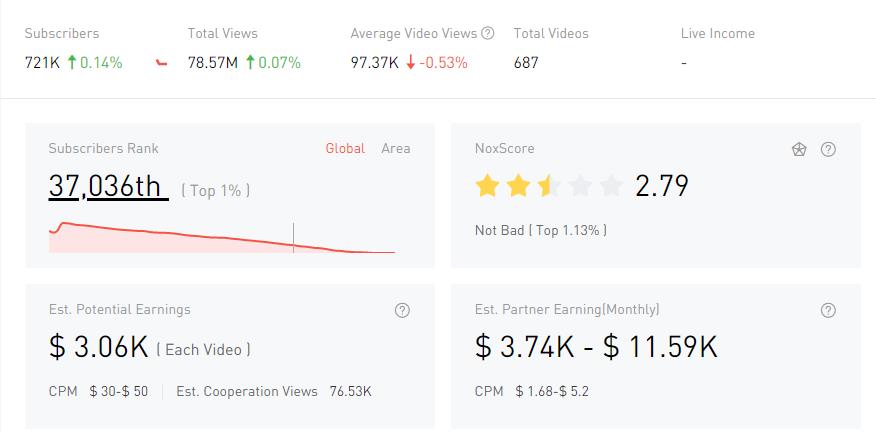Switch rank view to Global

pyautogui.click(x=345, y=148)
